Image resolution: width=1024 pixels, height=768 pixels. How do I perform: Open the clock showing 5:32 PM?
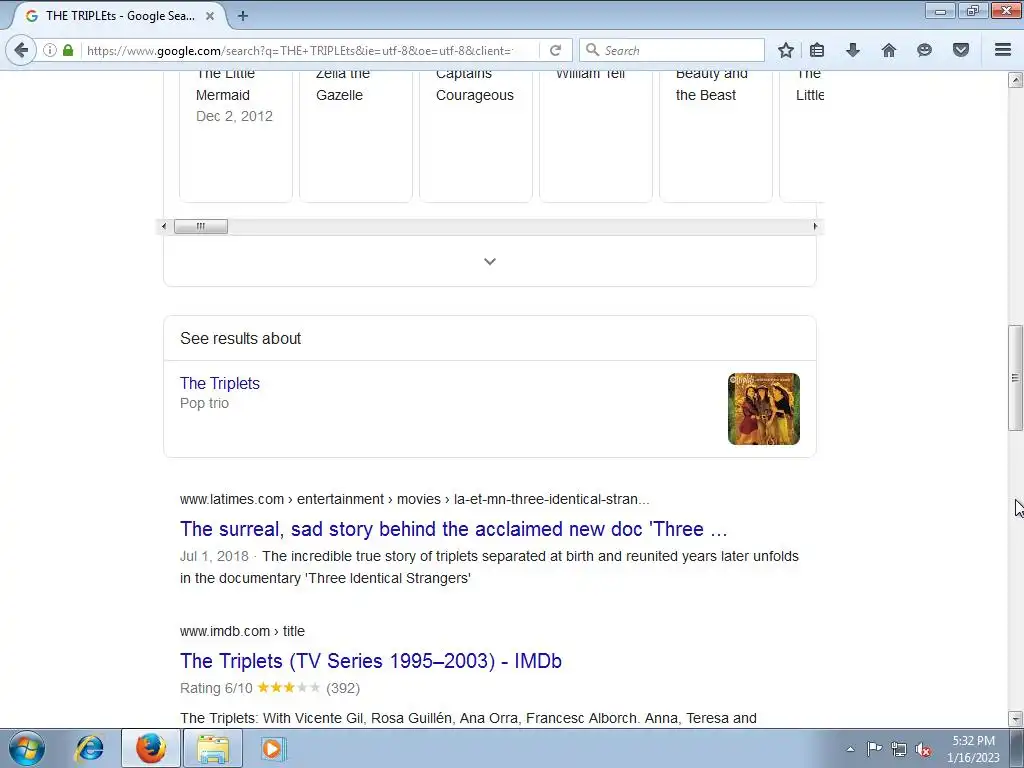[x=973, y=749]
